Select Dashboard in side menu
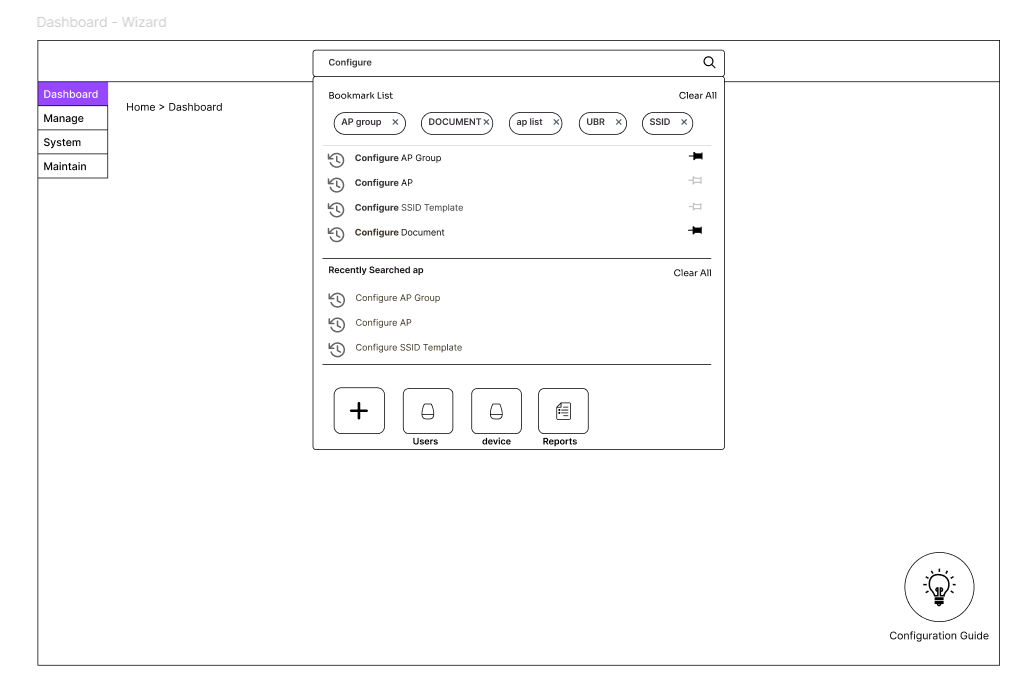1024x679 pixels. click(x=72, y=94)
